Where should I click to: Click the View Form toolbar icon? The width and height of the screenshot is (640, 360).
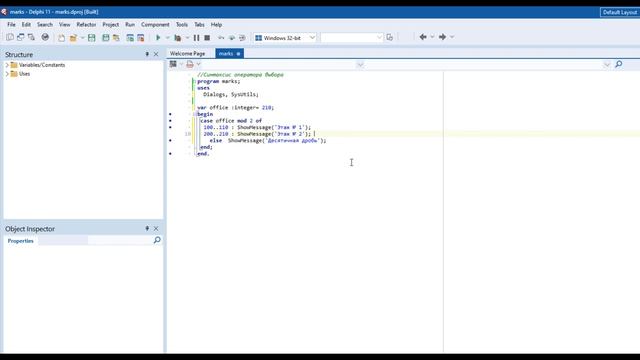[20, 38]
